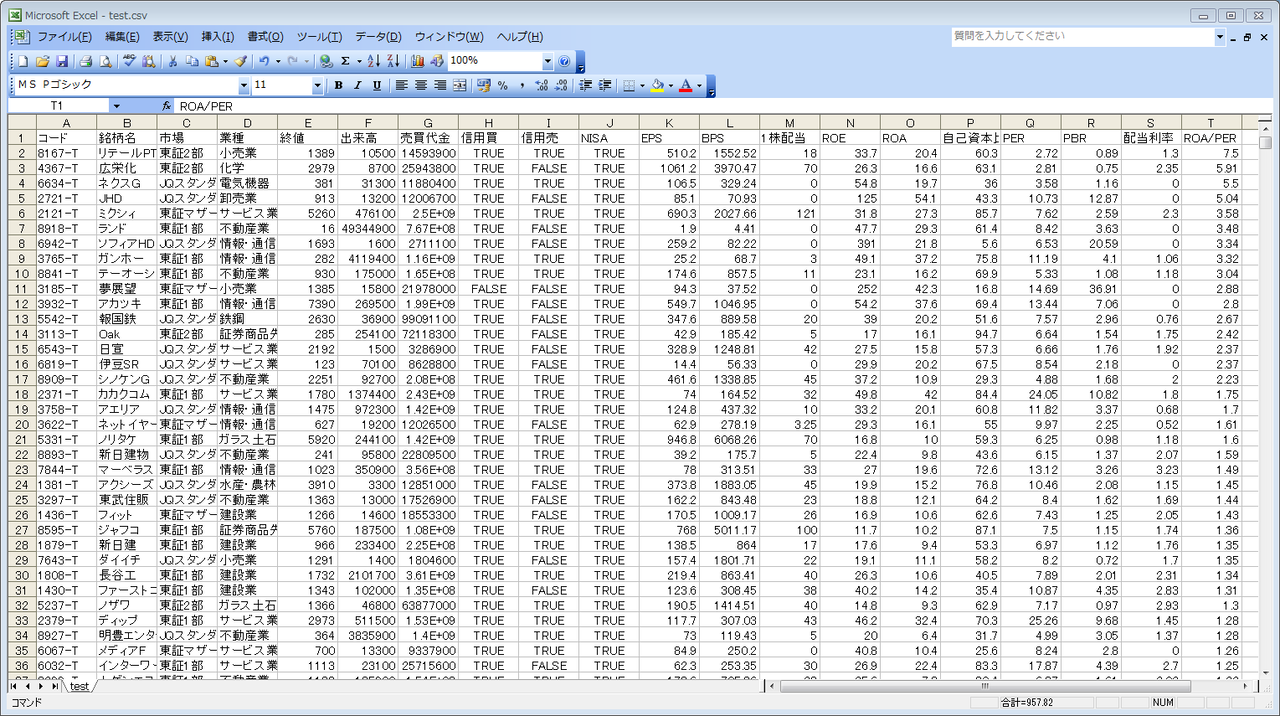Open the font name dropdown
The width and height of the screenshot is (1280, 716).
(244, 86)
